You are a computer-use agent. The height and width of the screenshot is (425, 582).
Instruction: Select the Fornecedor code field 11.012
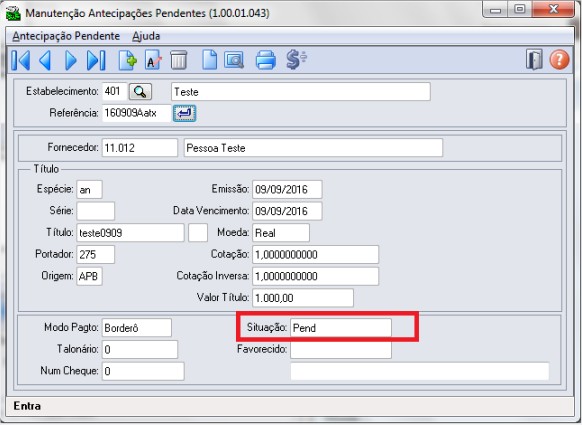140,148
